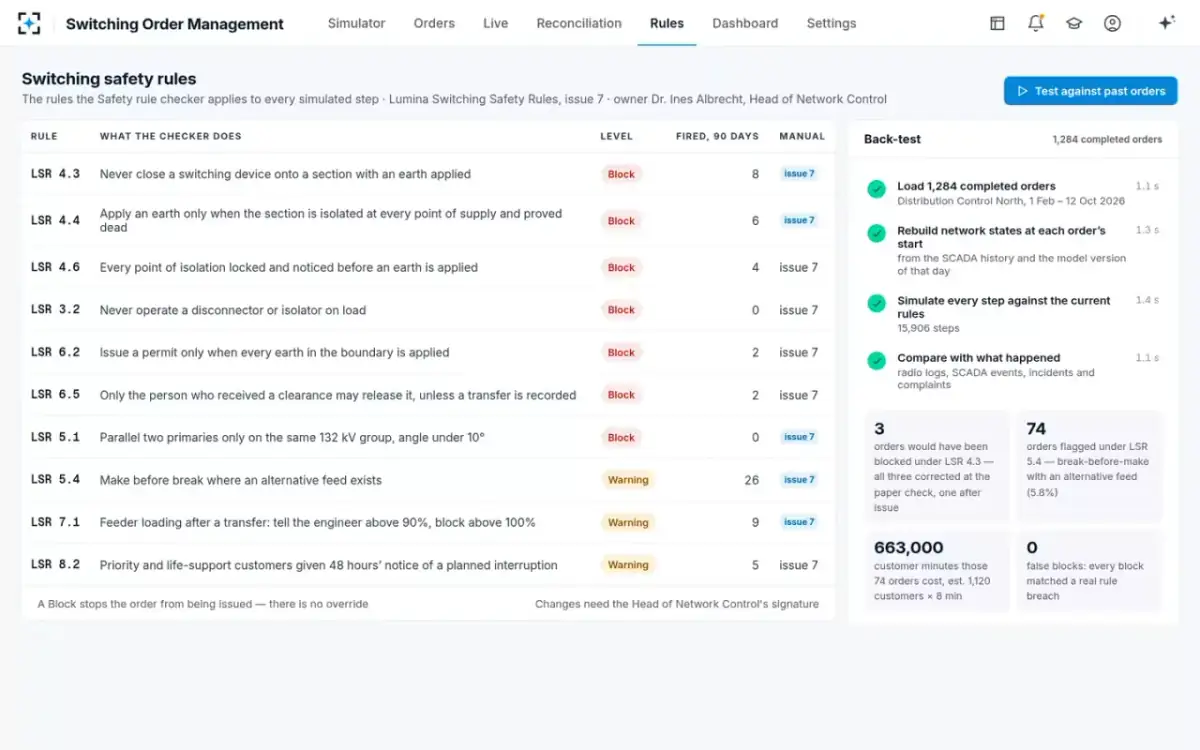This screenshot has width=1200, height=750.
Task: Click the 663,000 customer minutes card
Action: point(936,570)
